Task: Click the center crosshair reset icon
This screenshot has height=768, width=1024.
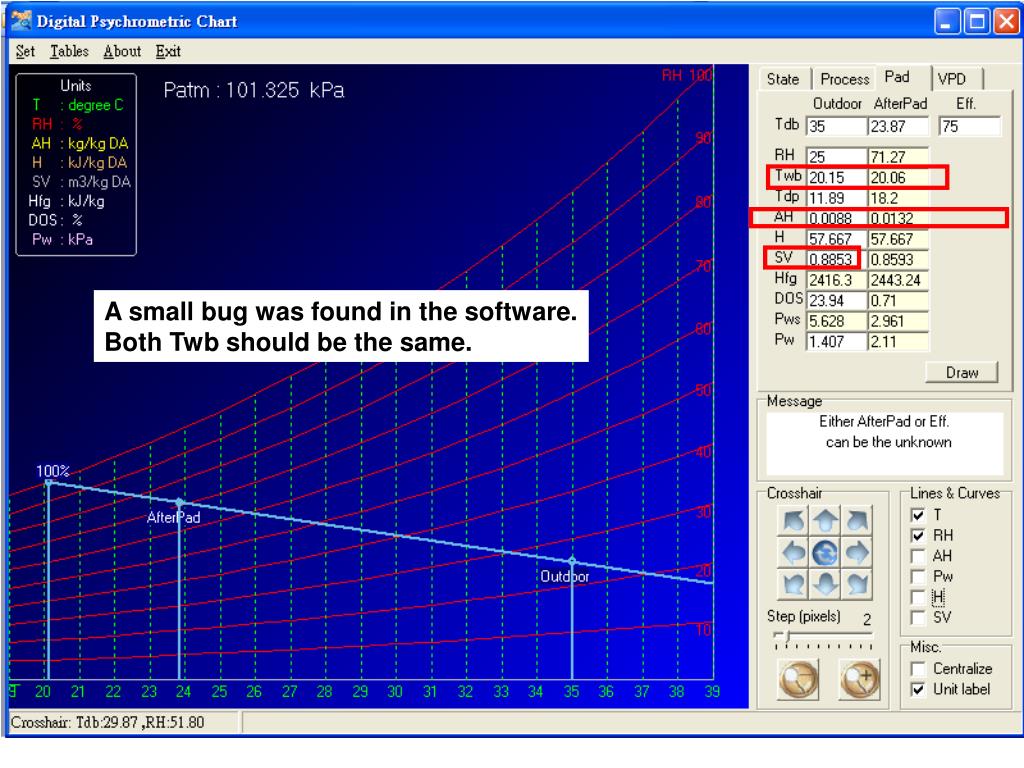Action: (x=825, y=552)
